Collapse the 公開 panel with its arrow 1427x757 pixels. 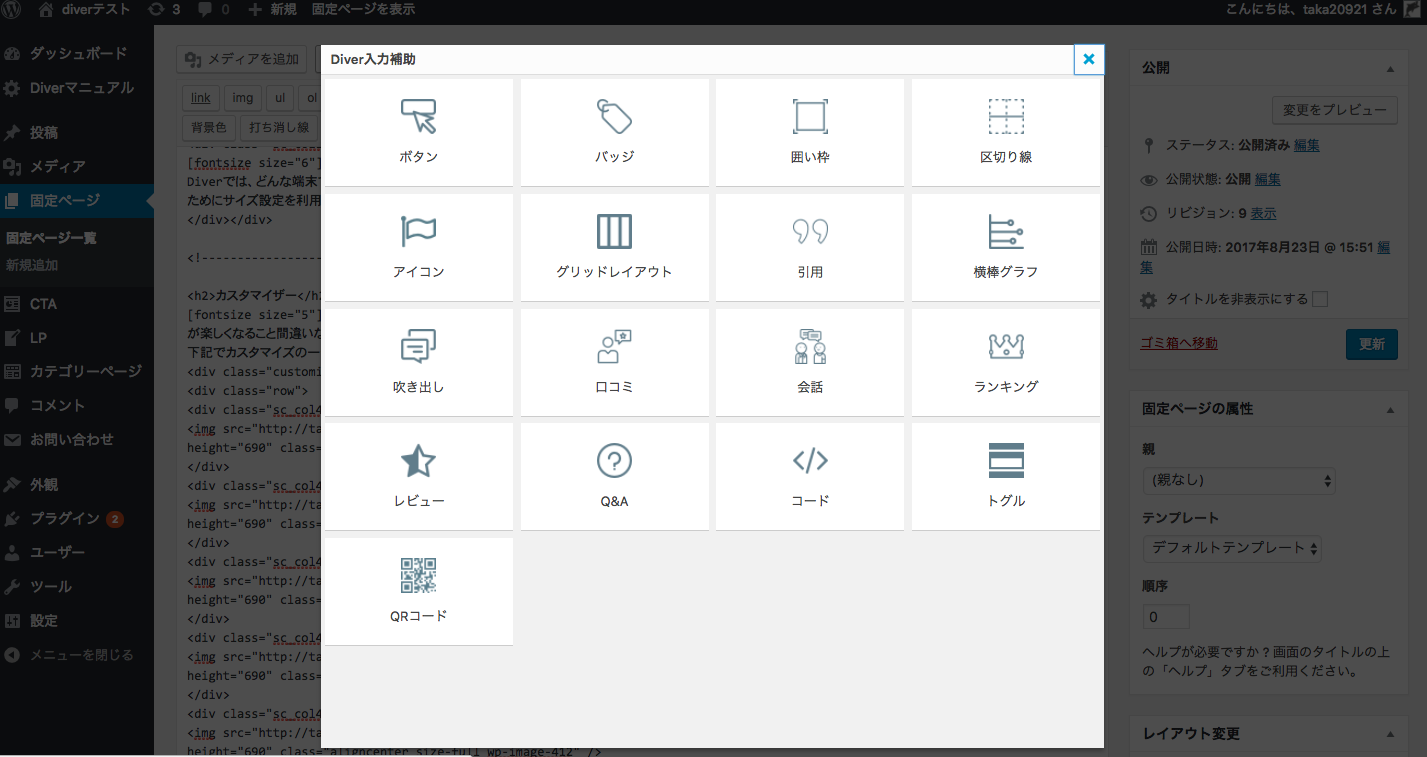[x=1389, y=68]
